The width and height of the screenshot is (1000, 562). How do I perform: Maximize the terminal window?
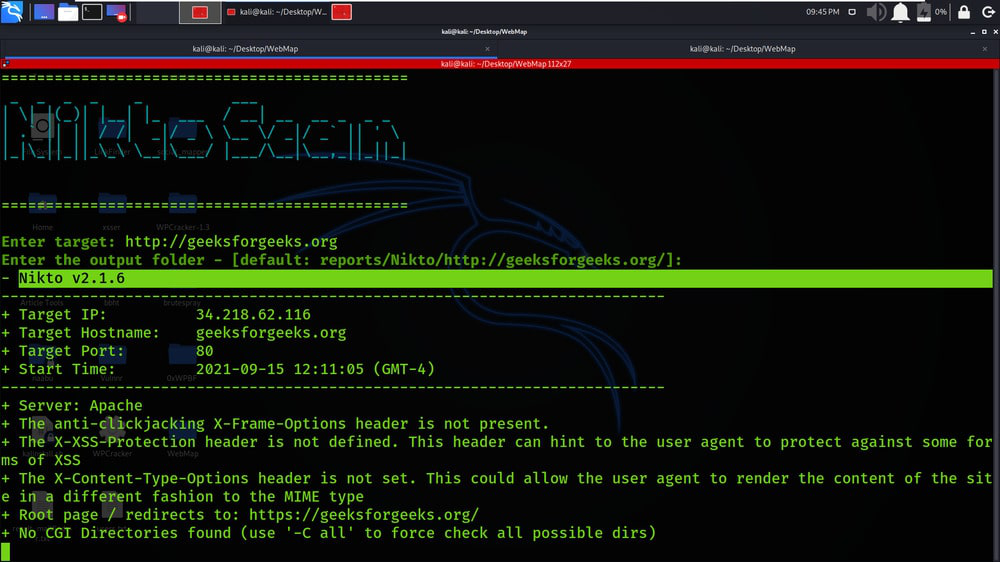pyautogui.click(x=984, y=32)
